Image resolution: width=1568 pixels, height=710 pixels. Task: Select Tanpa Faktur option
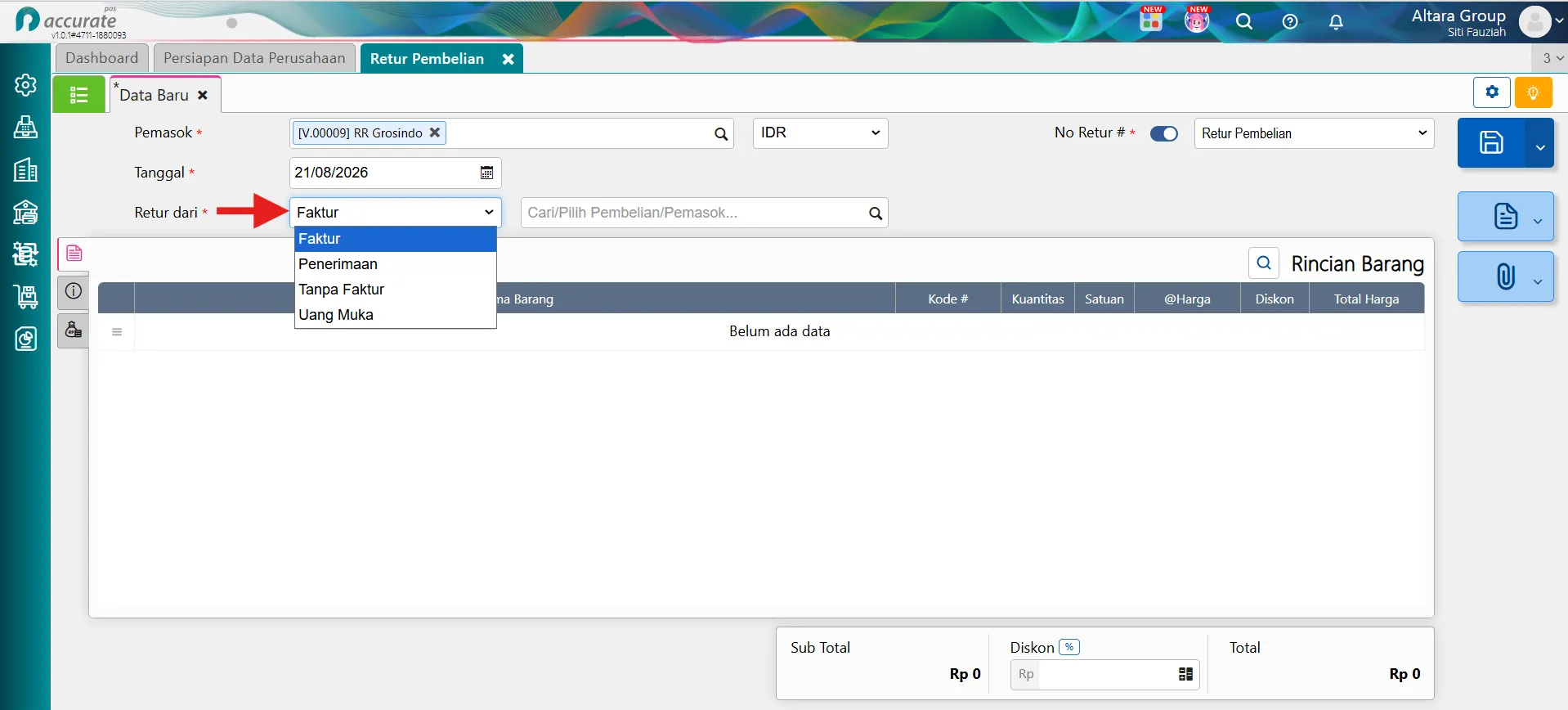pyautogui.click(x=396, y=290)
